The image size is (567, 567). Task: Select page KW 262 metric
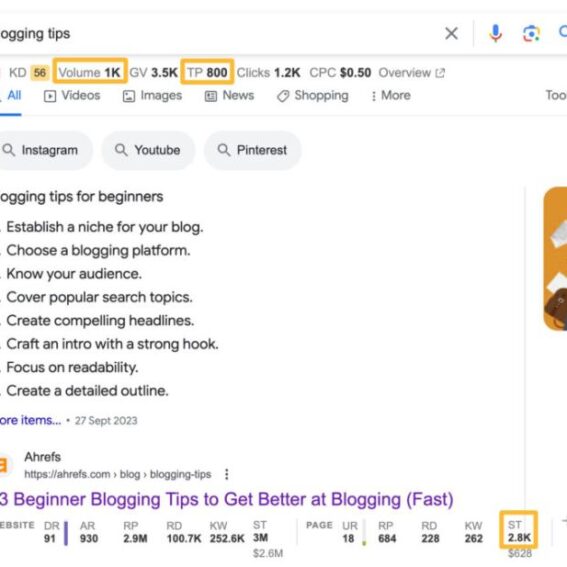click(474, 532)
